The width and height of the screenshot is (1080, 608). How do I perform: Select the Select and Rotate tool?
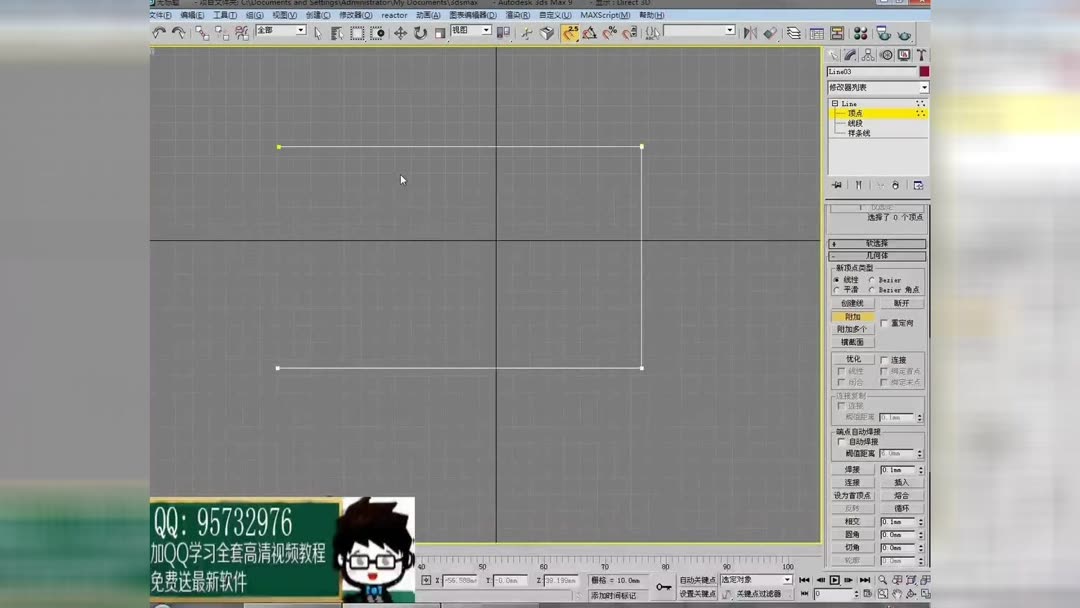point(419,33)
